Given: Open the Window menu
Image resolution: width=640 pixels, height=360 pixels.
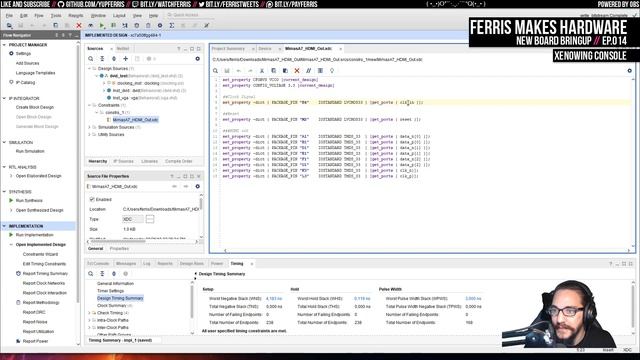Looking at the screenshot, I should tap(98, 16).
